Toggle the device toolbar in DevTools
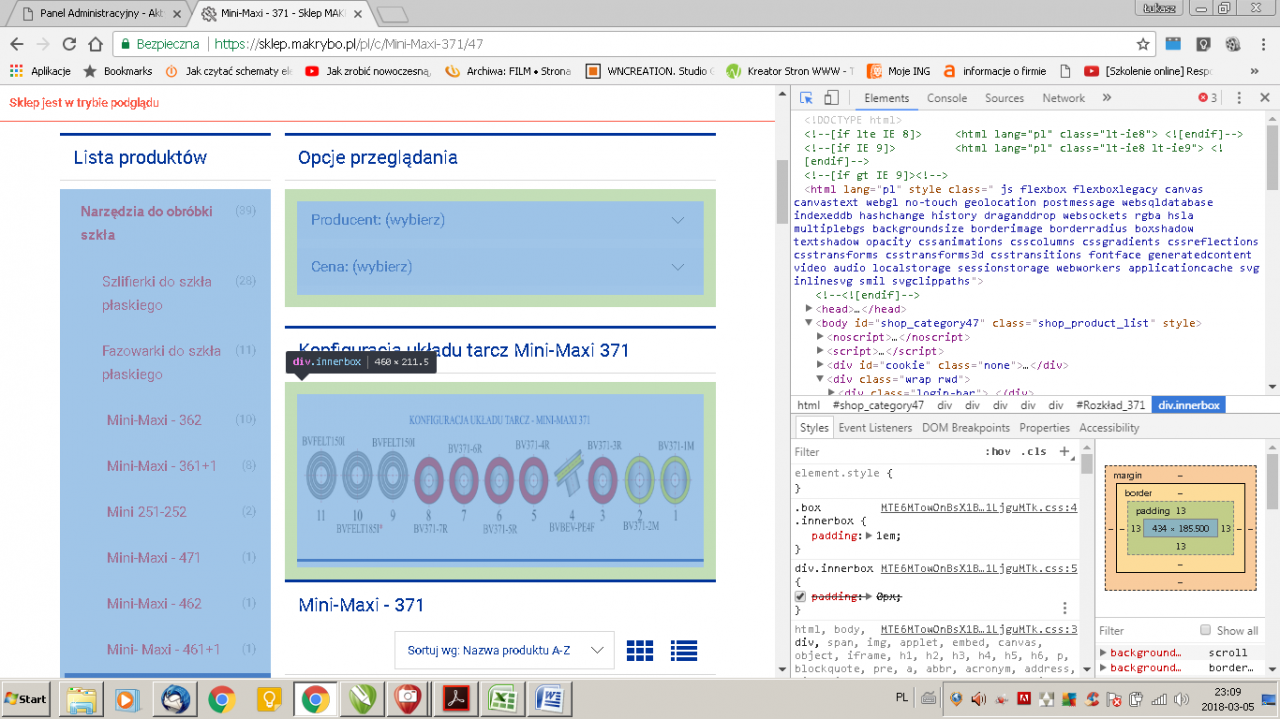This screenshot has height=719, width=1280. pyautogui.click(x=831, y=98)
